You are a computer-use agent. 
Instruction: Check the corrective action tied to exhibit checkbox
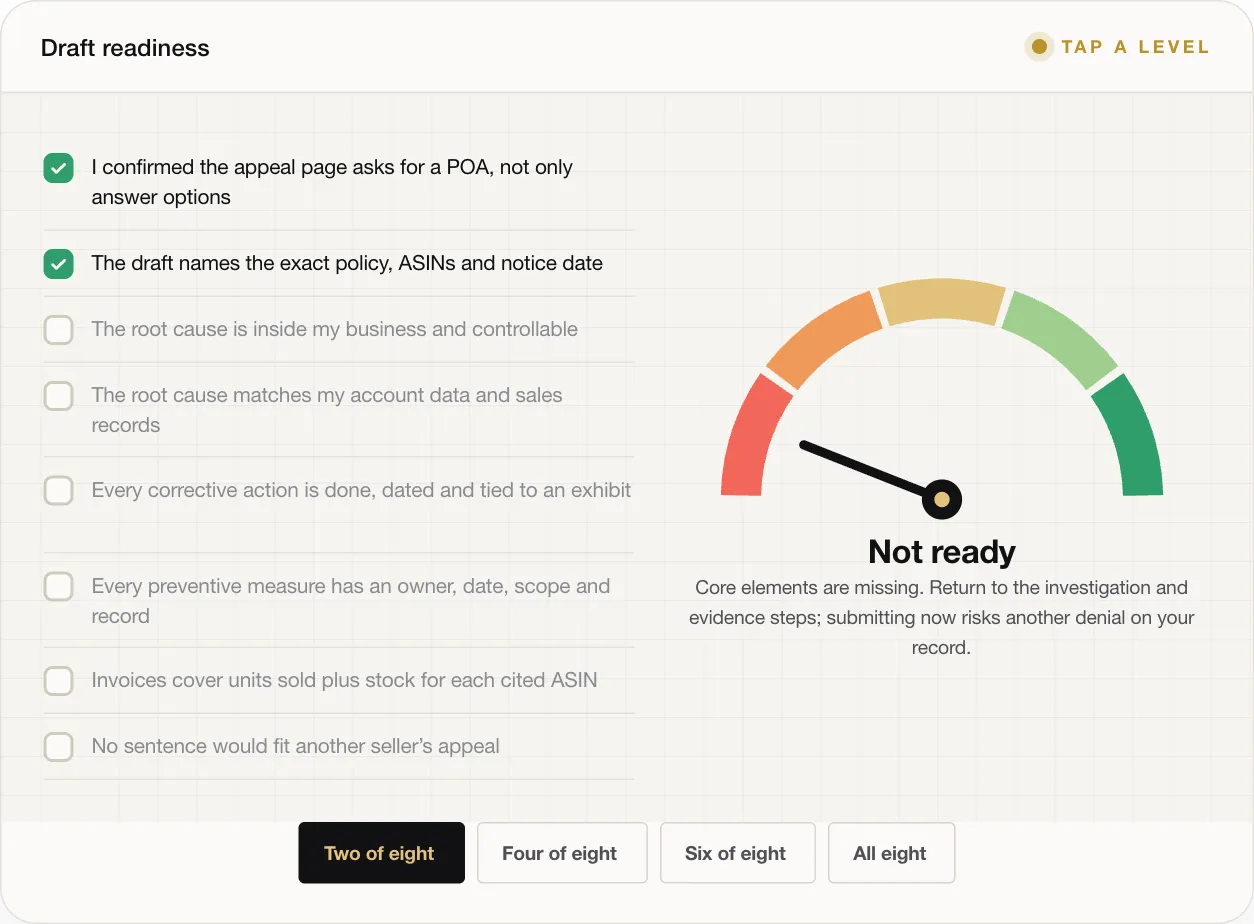pyautogui.click(x=59, y=491)
